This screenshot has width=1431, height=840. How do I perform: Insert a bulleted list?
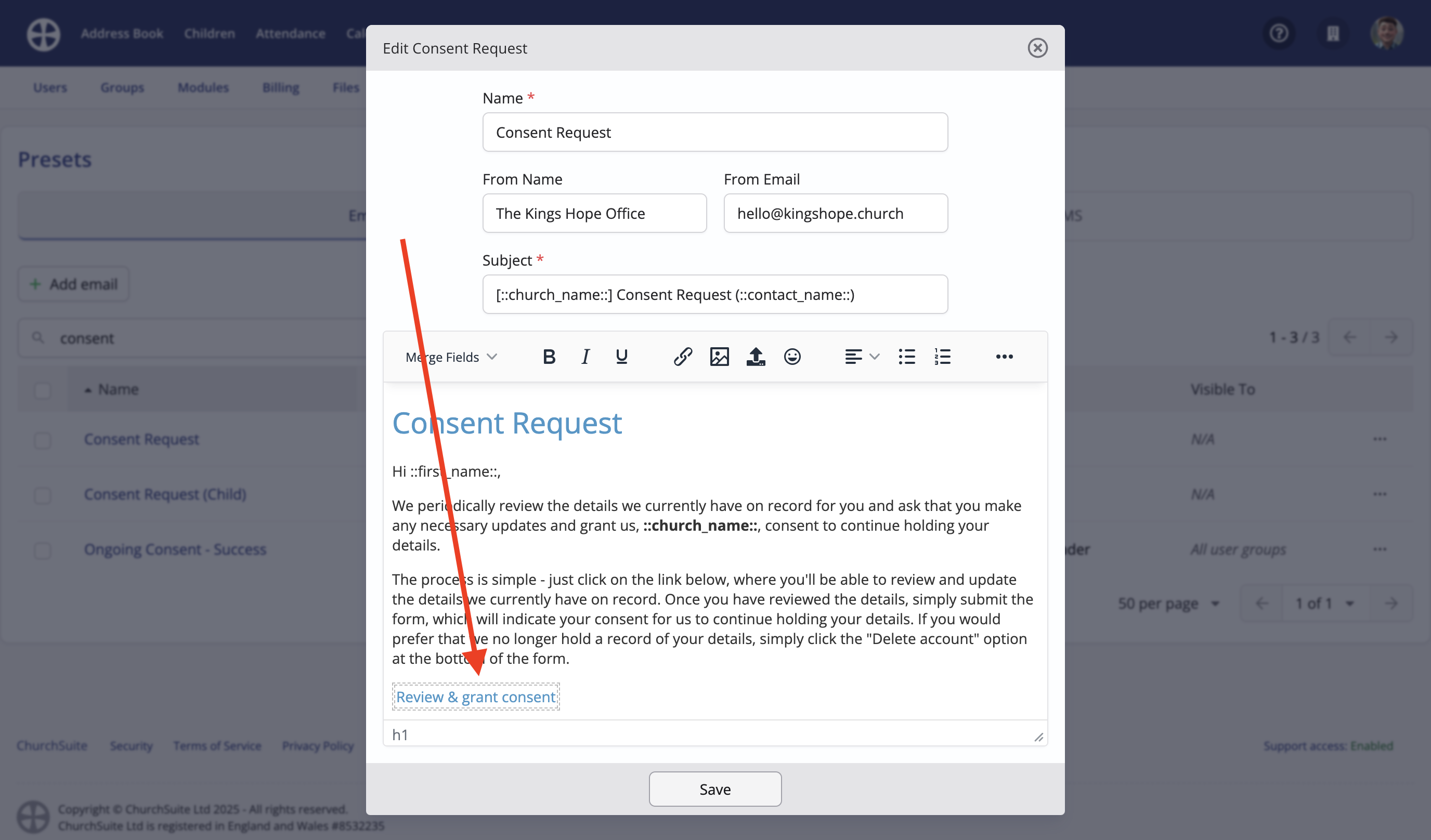pyautogui.click(x=906, y=357)
